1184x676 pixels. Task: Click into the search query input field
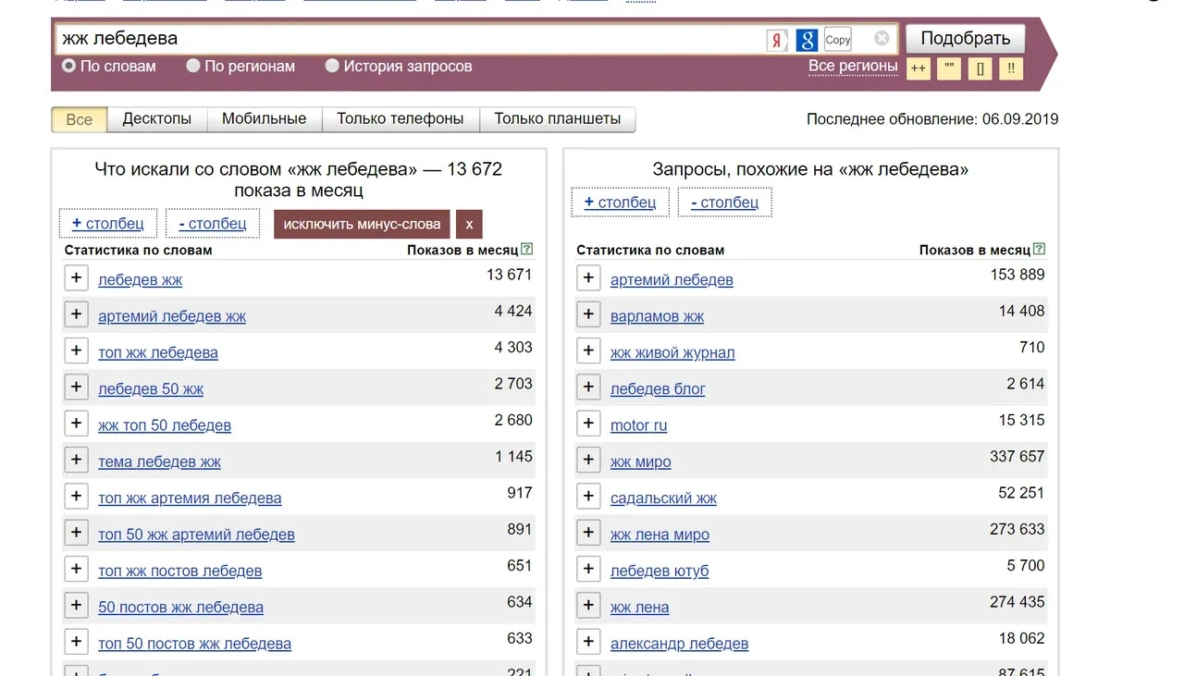(400, 39)
